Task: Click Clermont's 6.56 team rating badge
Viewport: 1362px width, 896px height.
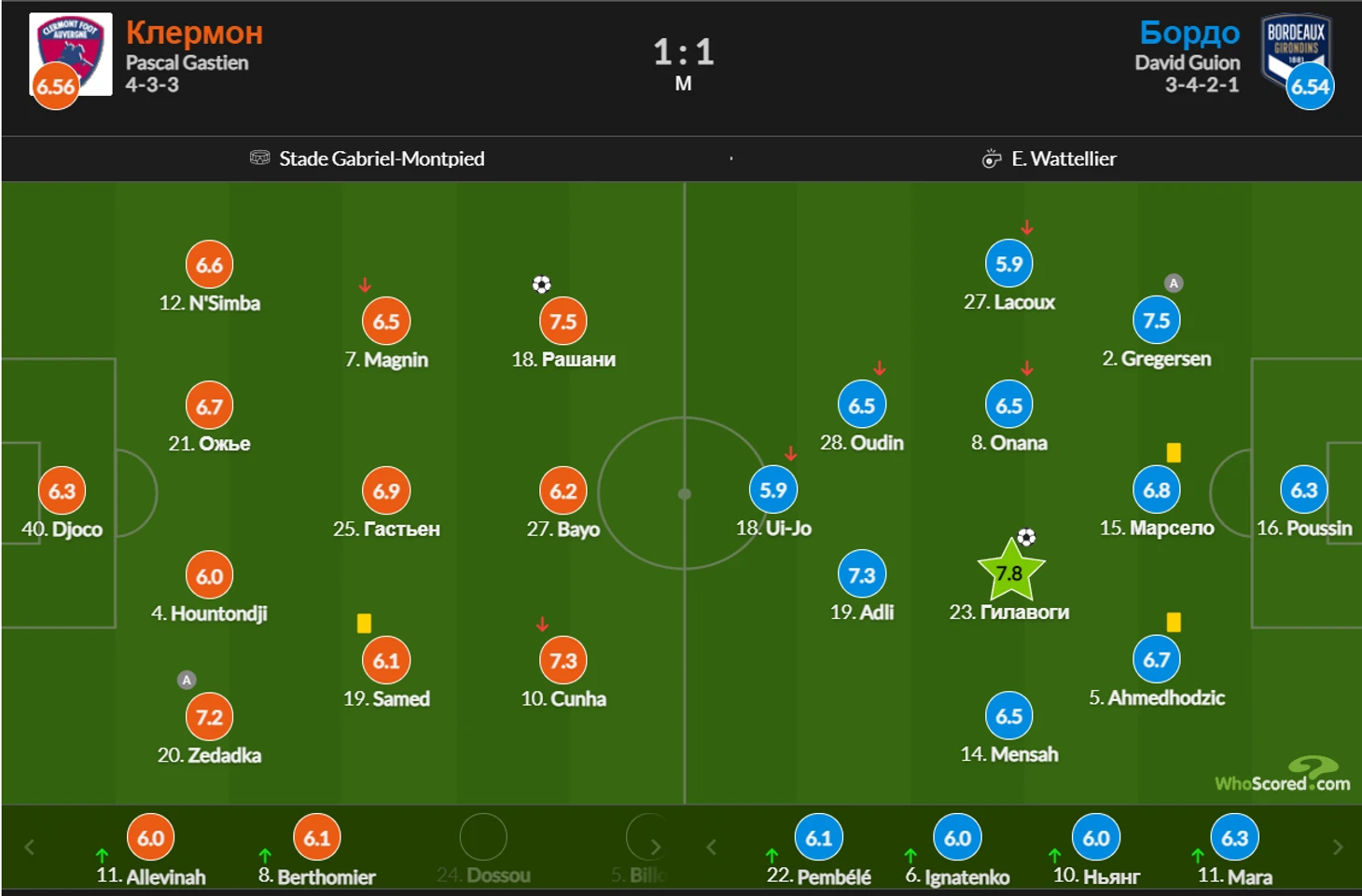Action: (56, 87)
